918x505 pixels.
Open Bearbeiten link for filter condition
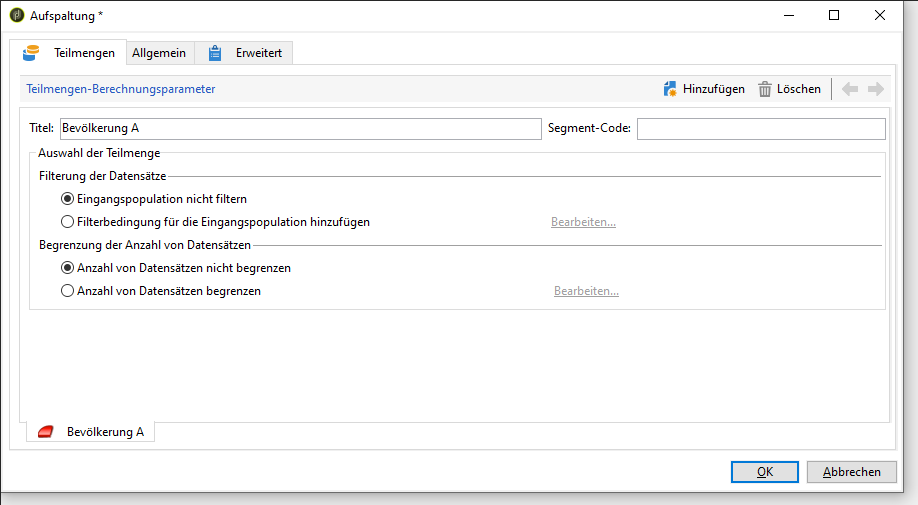[583, 222]
